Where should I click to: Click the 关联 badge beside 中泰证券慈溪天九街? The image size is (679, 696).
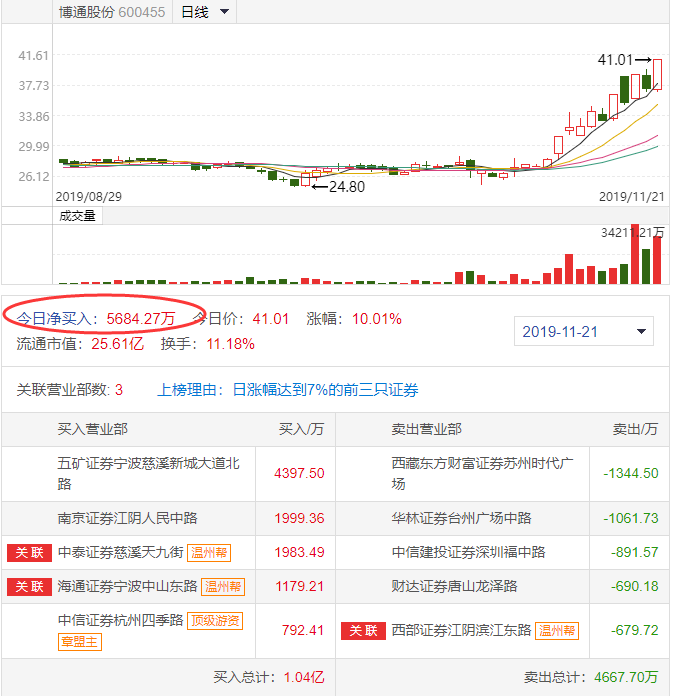click(29, 553)
